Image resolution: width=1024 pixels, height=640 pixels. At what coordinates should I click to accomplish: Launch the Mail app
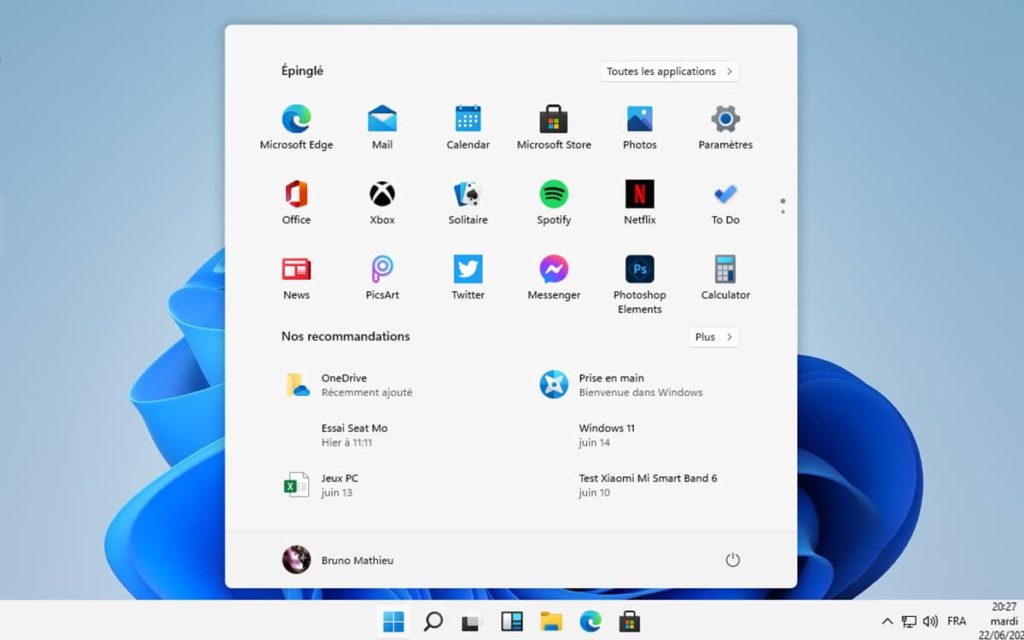tap(382, 128)
